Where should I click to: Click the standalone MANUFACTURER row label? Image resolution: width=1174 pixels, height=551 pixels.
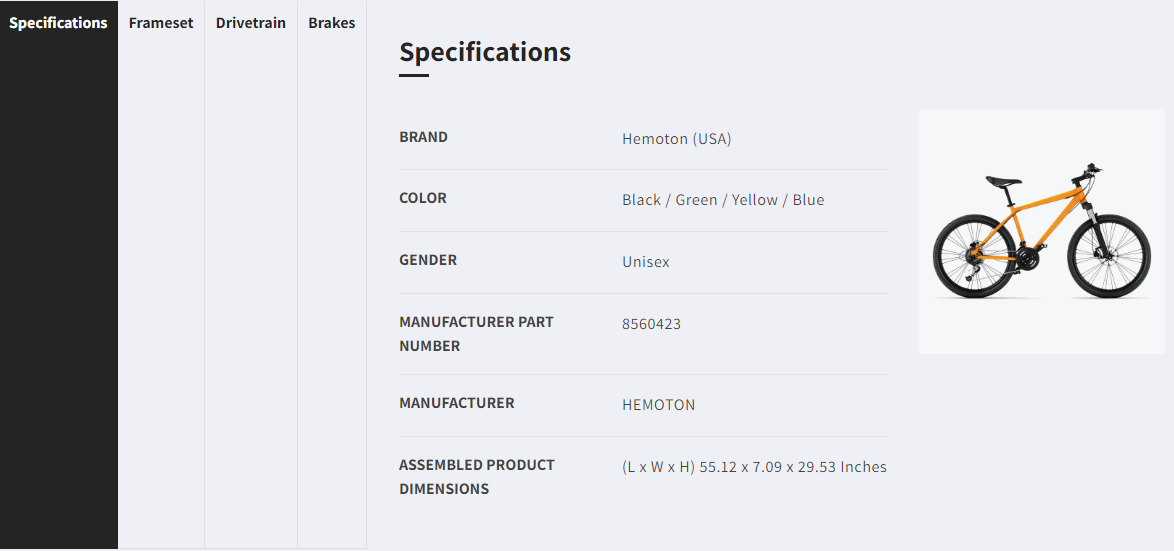pos(456,403)
